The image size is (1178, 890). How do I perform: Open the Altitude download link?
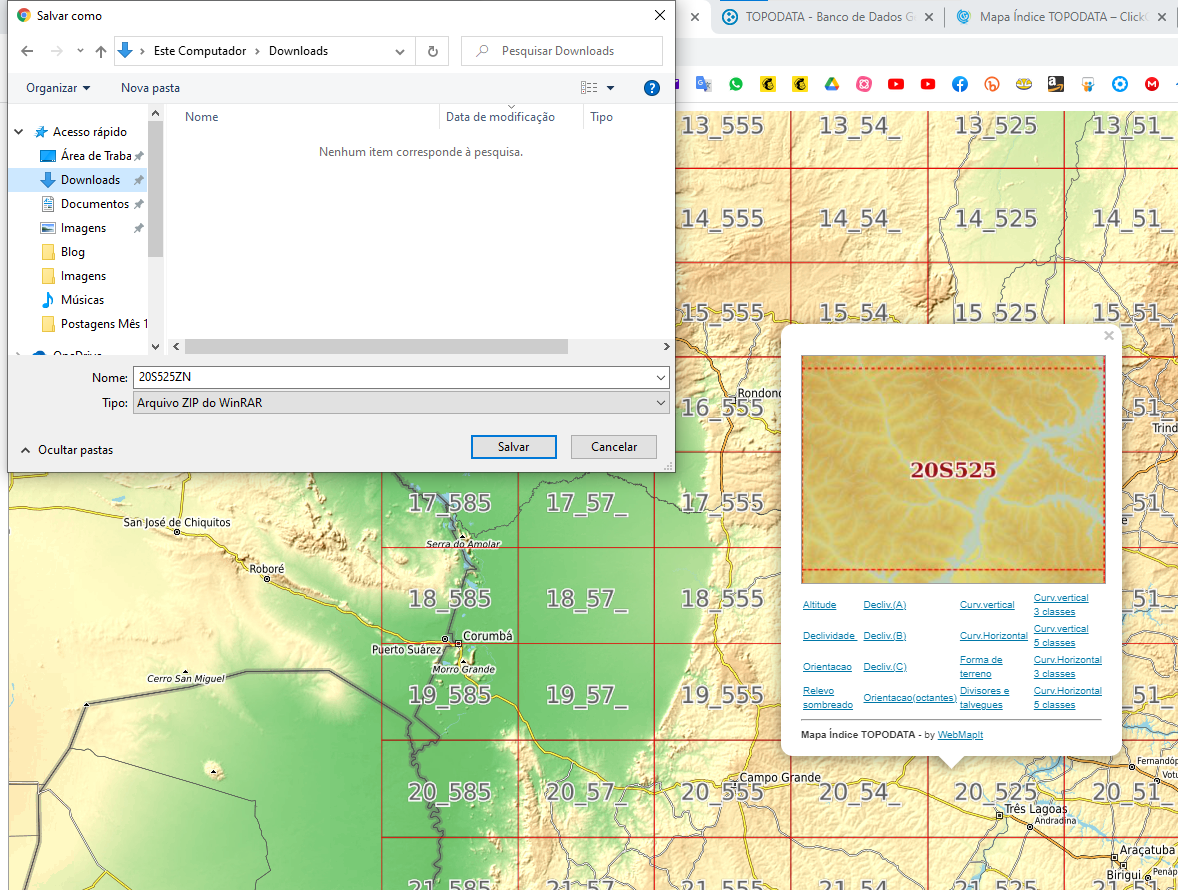(819, 605)
